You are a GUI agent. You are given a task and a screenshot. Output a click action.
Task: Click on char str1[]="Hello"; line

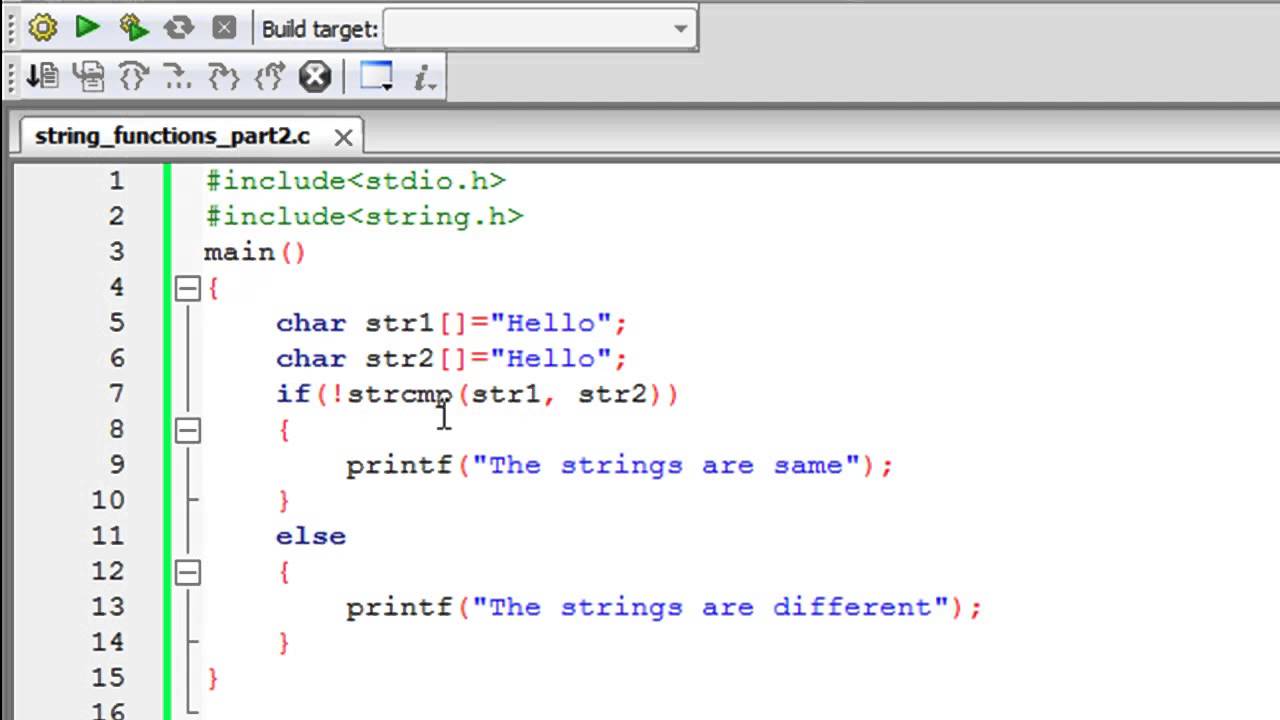451,323
